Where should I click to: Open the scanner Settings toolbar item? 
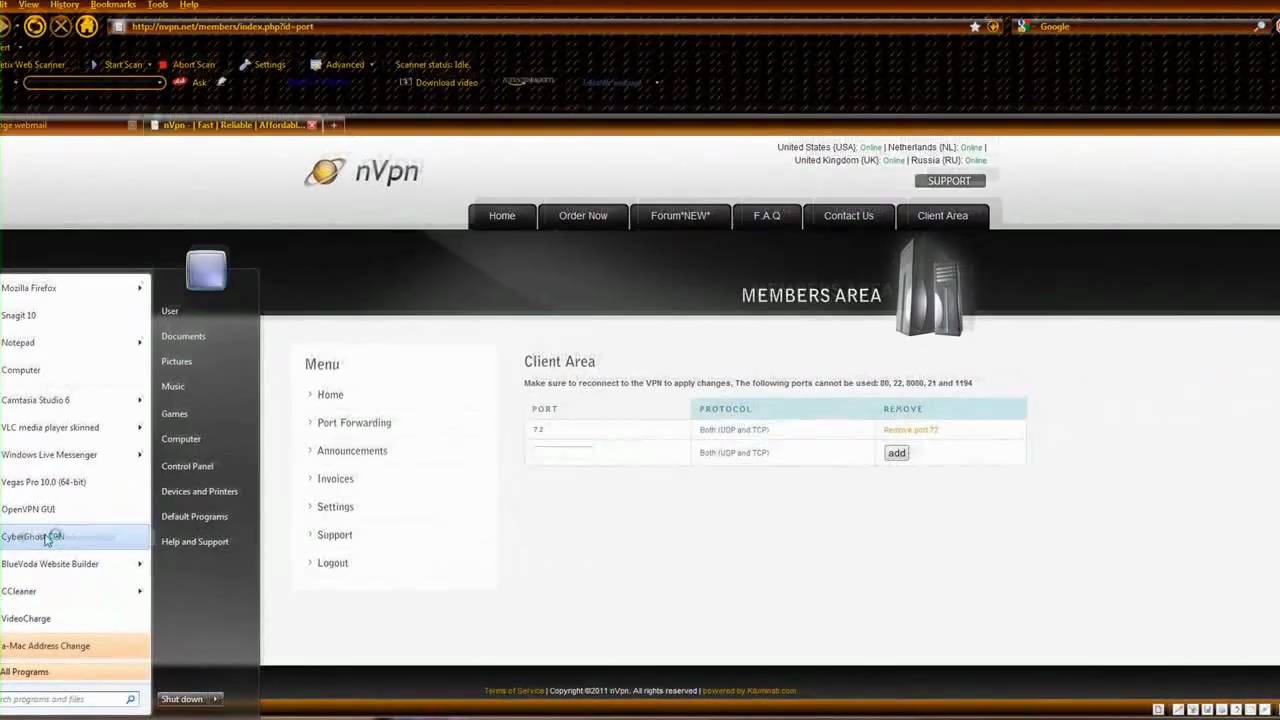(x=262, y=65)
